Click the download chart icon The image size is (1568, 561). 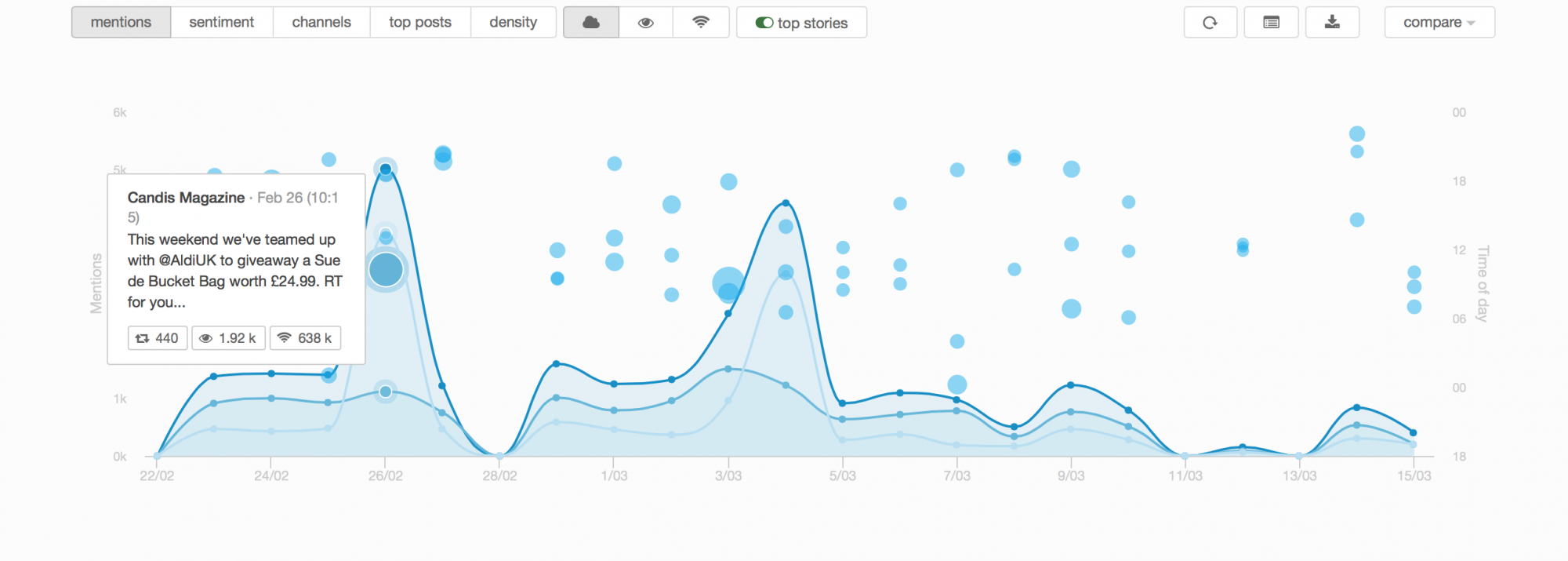tap(1332, 23)
